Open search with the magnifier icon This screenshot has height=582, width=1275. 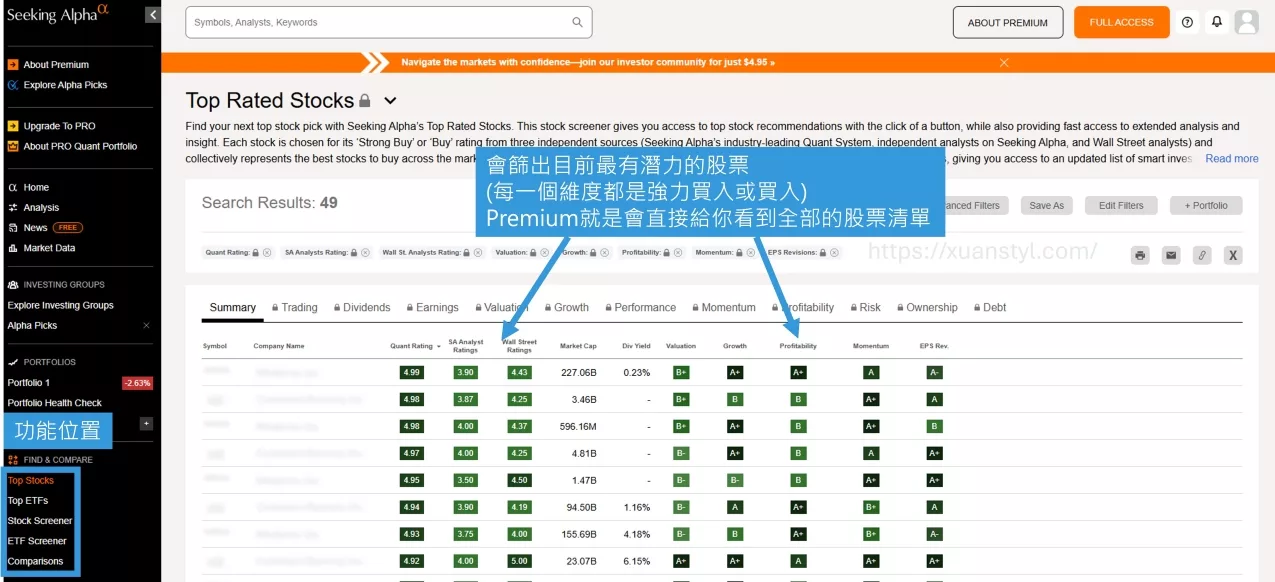576,21
